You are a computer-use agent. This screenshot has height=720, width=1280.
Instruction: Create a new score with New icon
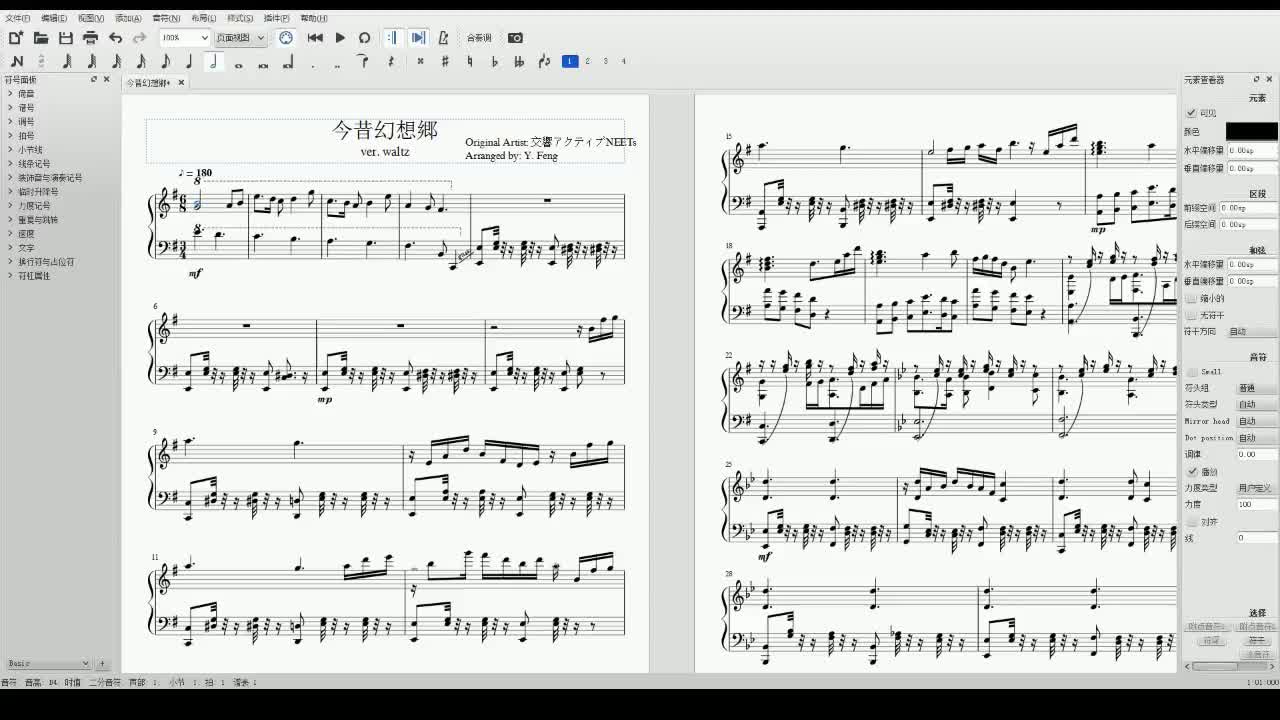pos(16,38)
